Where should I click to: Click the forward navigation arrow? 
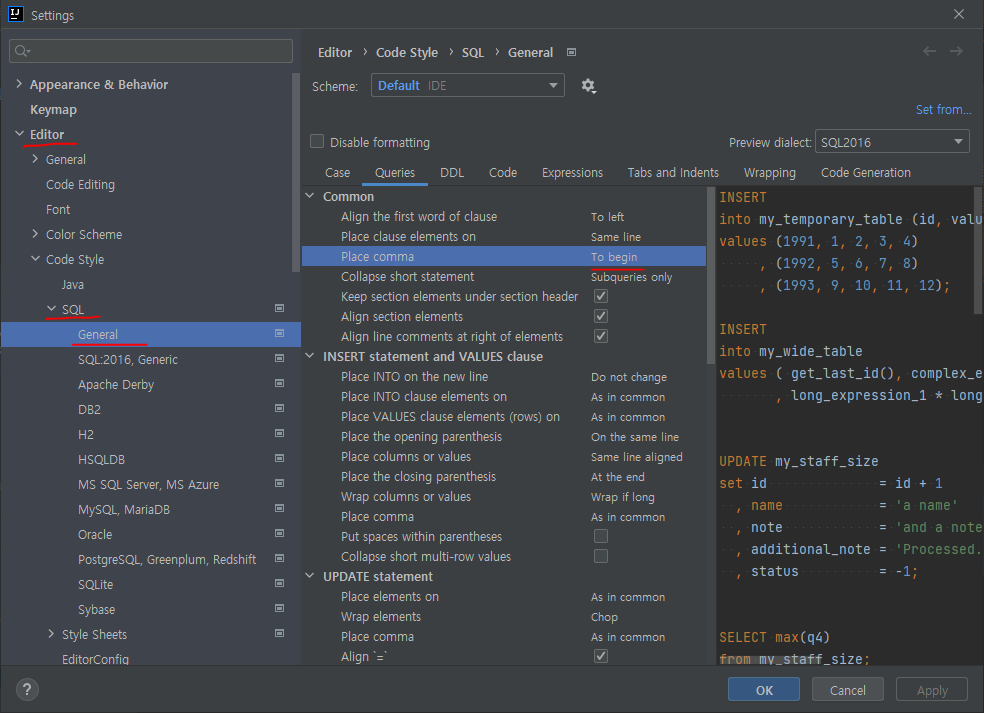coord(956,51)
